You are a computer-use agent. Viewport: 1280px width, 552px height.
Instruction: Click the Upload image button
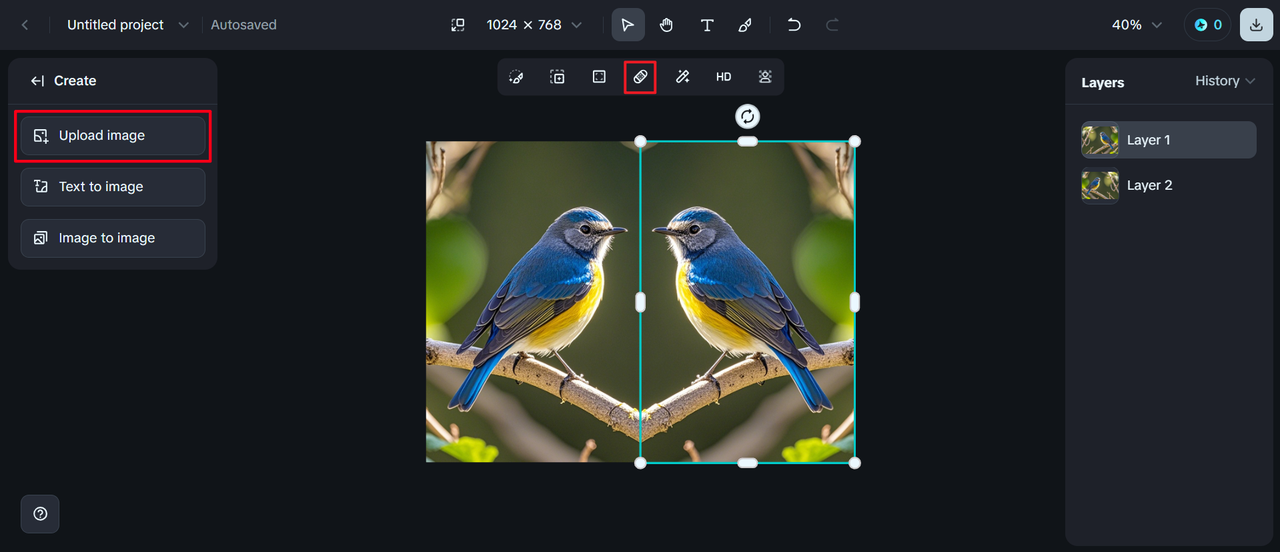[113, 136]
